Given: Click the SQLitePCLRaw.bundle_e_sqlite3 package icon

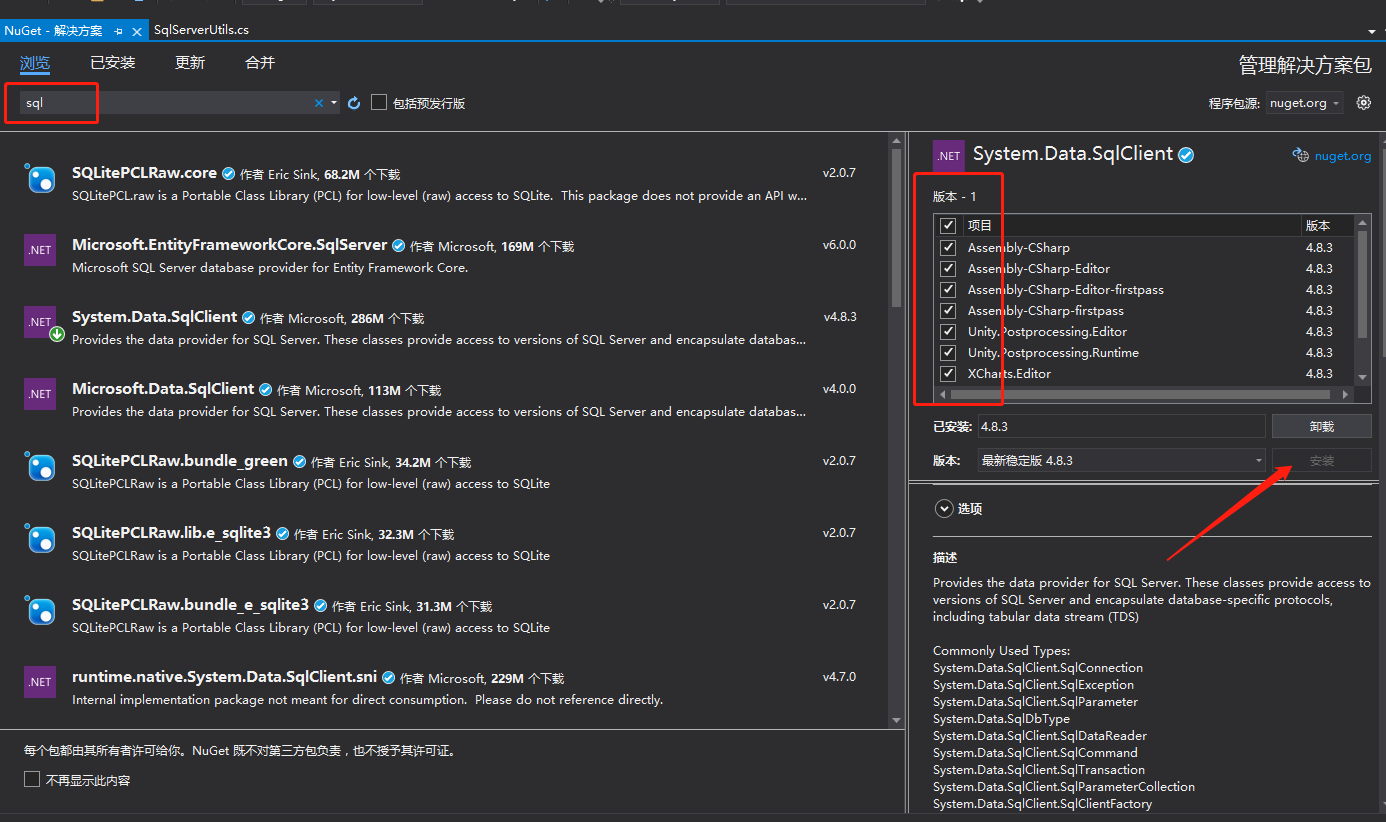Looking at the screenshot, I should tap(40, 610).
